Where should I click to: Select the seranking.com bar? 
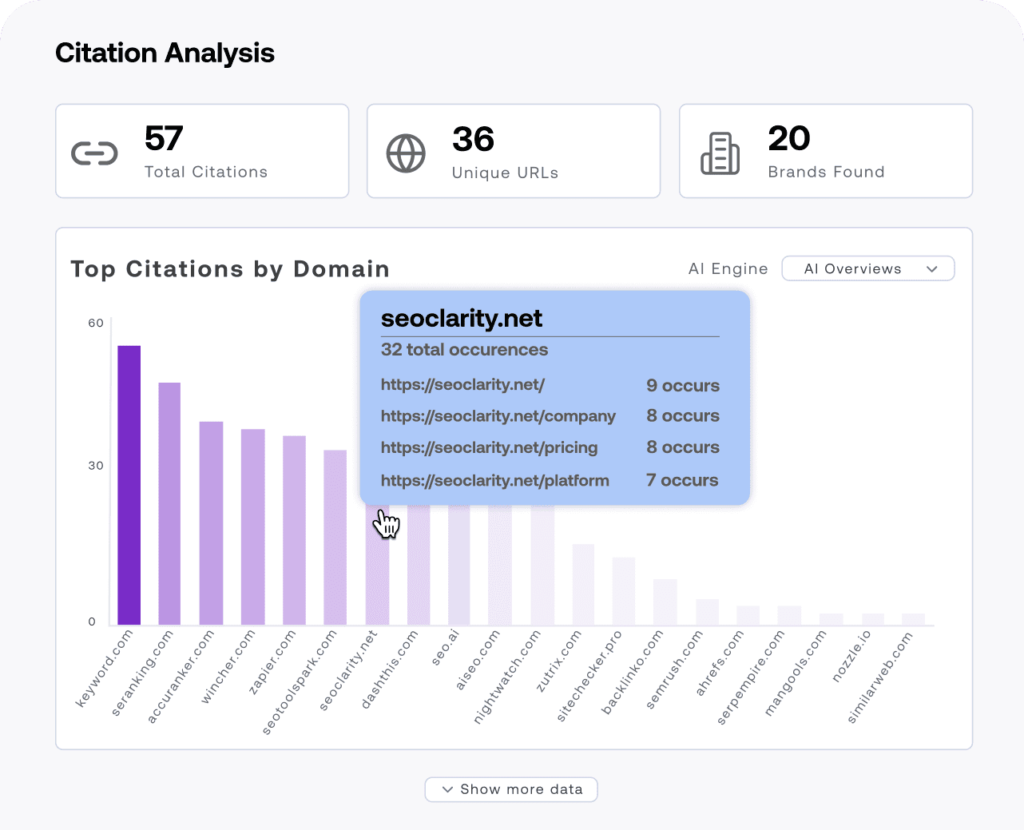pyautogui.click(x=170, y=503)
